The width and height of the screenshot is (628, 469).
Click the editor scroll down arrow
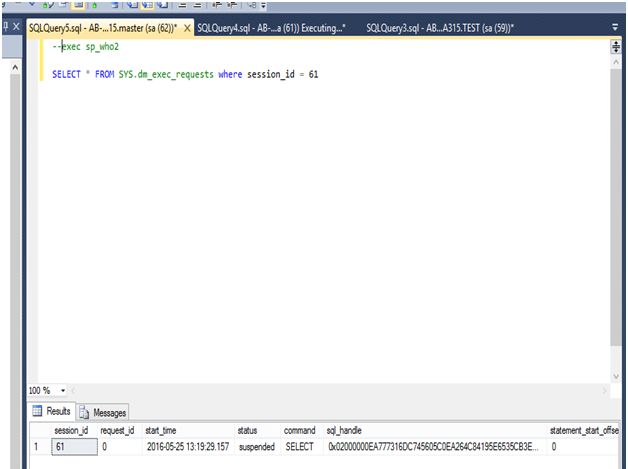616,376
